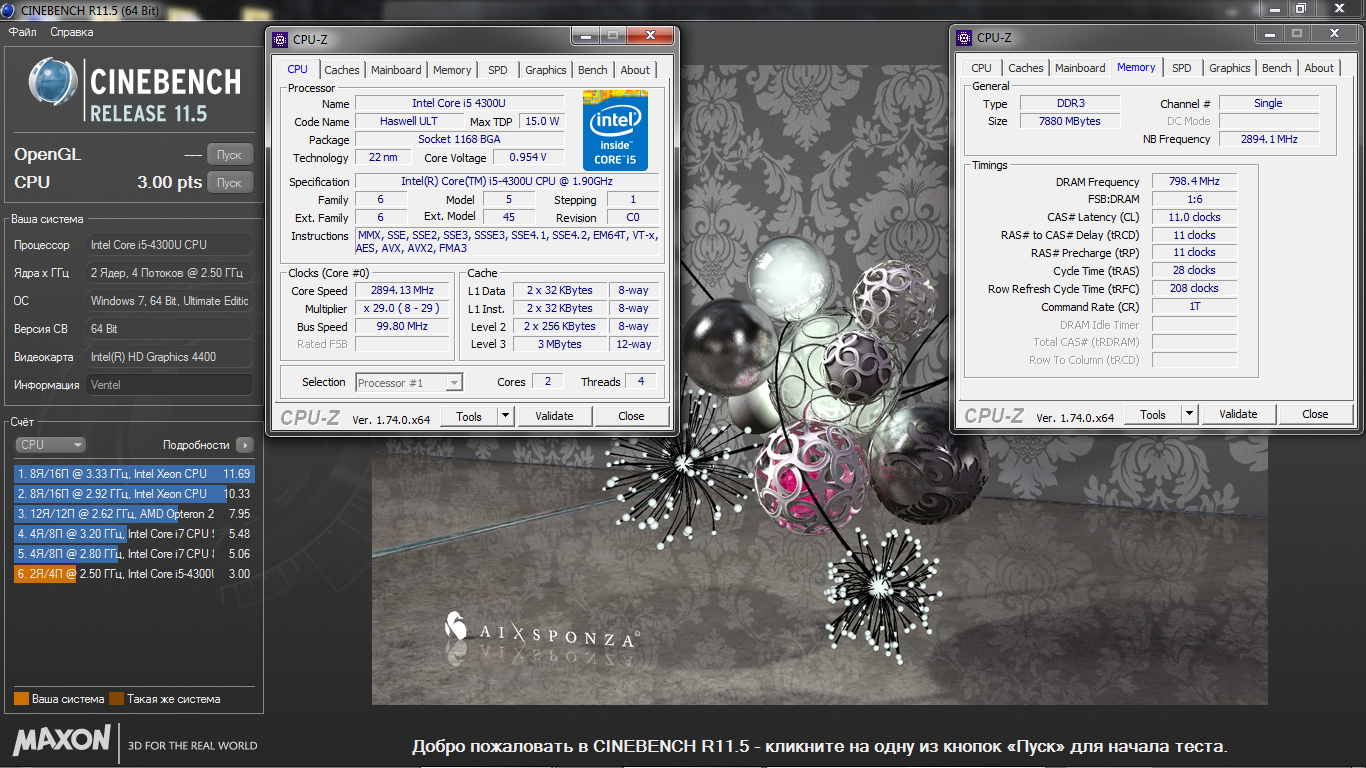Switch to Bench tab in right CPU-Z

1277,68
